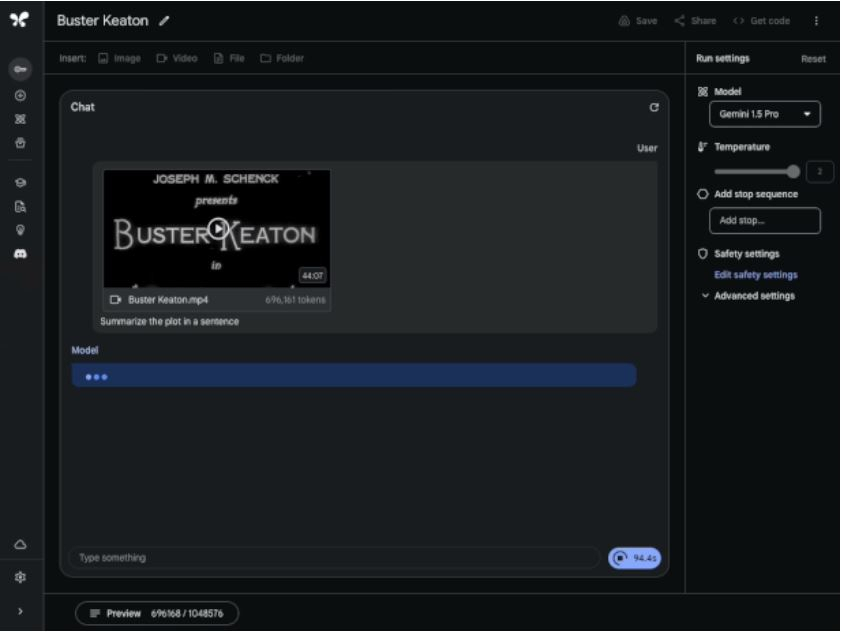The image size is (842, 632).
Task: Click the Safety settings shield icon
Action: pos(702,254)
